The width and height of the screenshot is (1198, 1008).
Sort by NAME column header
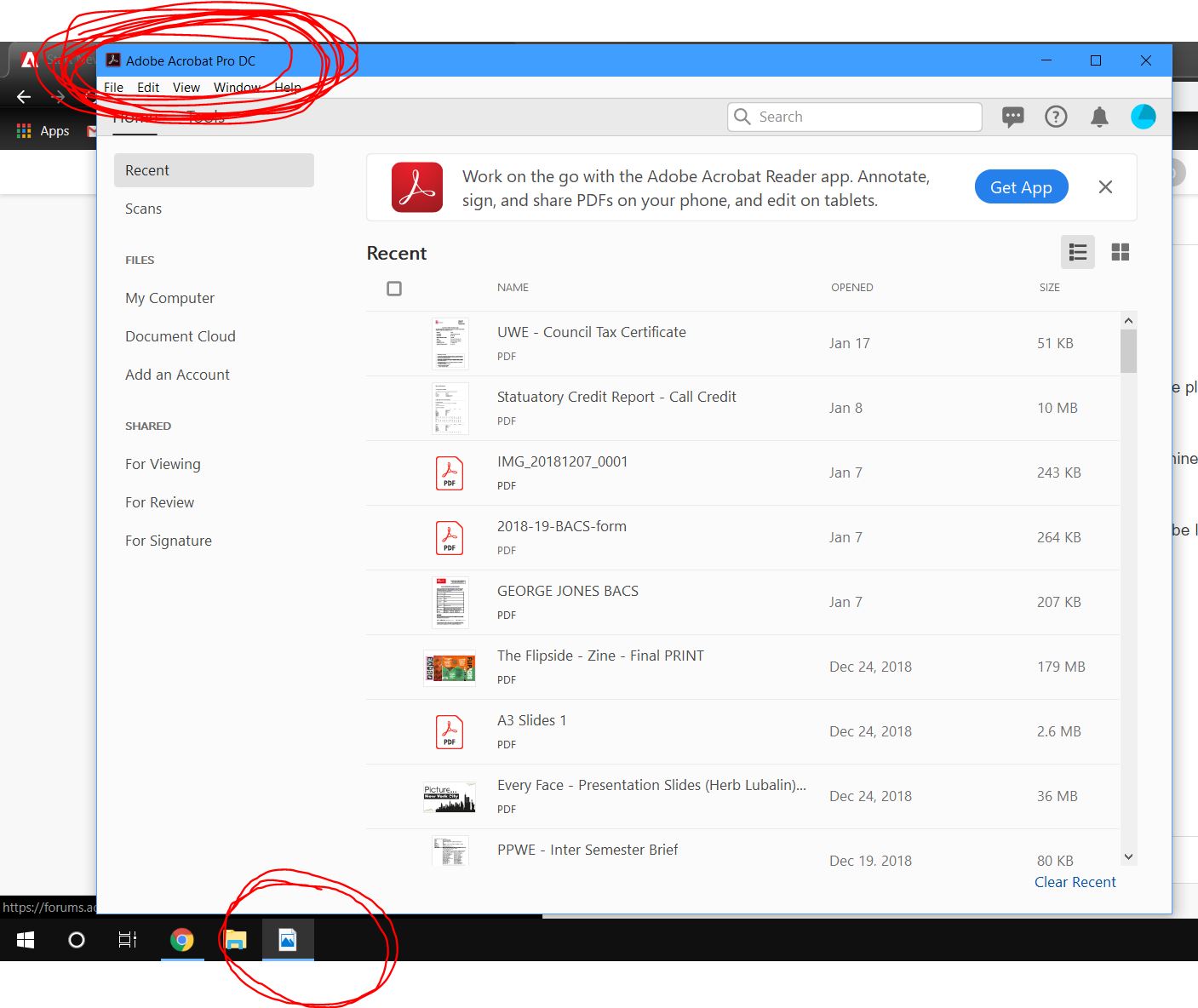pyautogui.click(x=513, y=288)
